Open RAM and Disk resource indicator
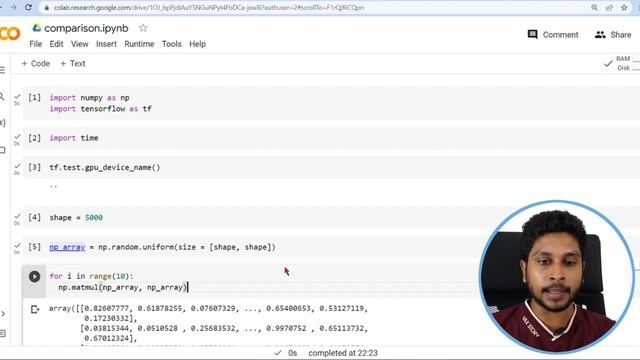Screen dimensions: 640x360 click(x=627, y=63)
